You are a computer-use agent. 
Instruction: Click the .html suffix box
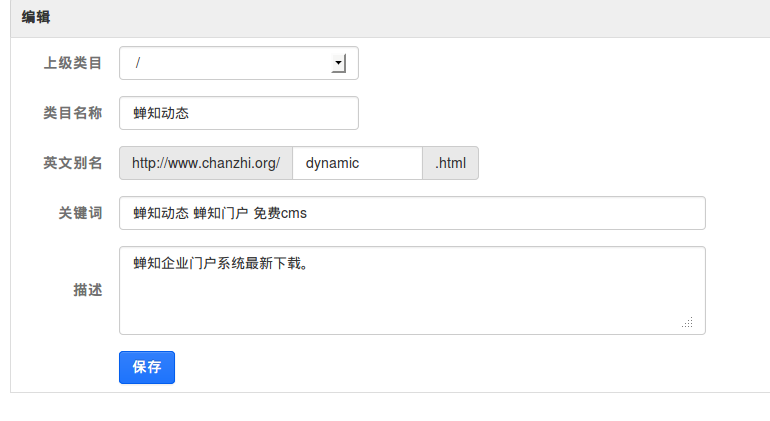(450, 163)
